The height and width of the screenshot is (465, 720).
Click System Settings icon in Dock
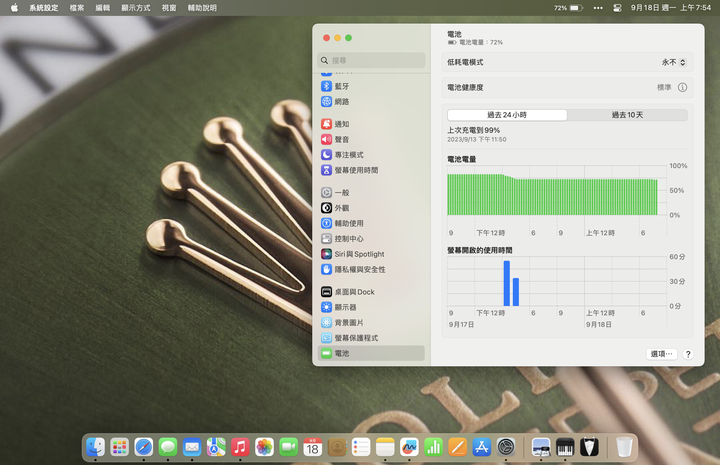(506, 447)
